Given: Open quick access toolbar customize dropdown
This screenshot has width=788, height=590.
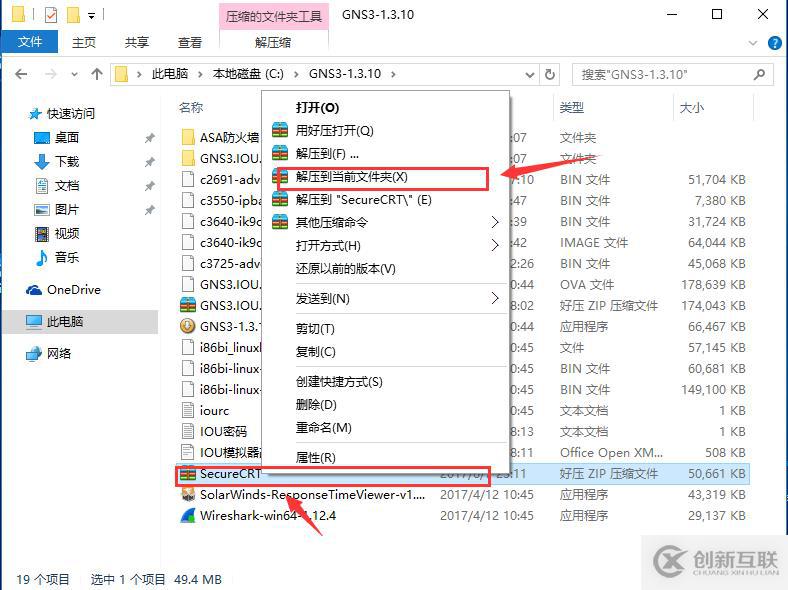Looking at the screenshot, I should [x=91, y=16].
